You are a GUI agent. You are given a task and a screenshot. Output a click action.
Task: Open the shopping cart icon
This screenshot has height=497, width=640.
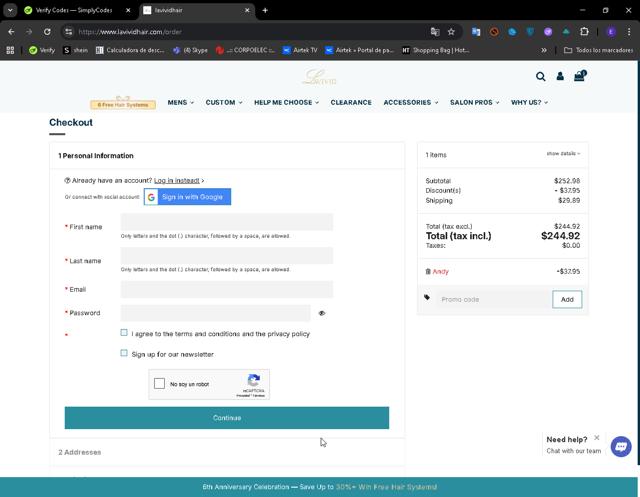(580, 76)
